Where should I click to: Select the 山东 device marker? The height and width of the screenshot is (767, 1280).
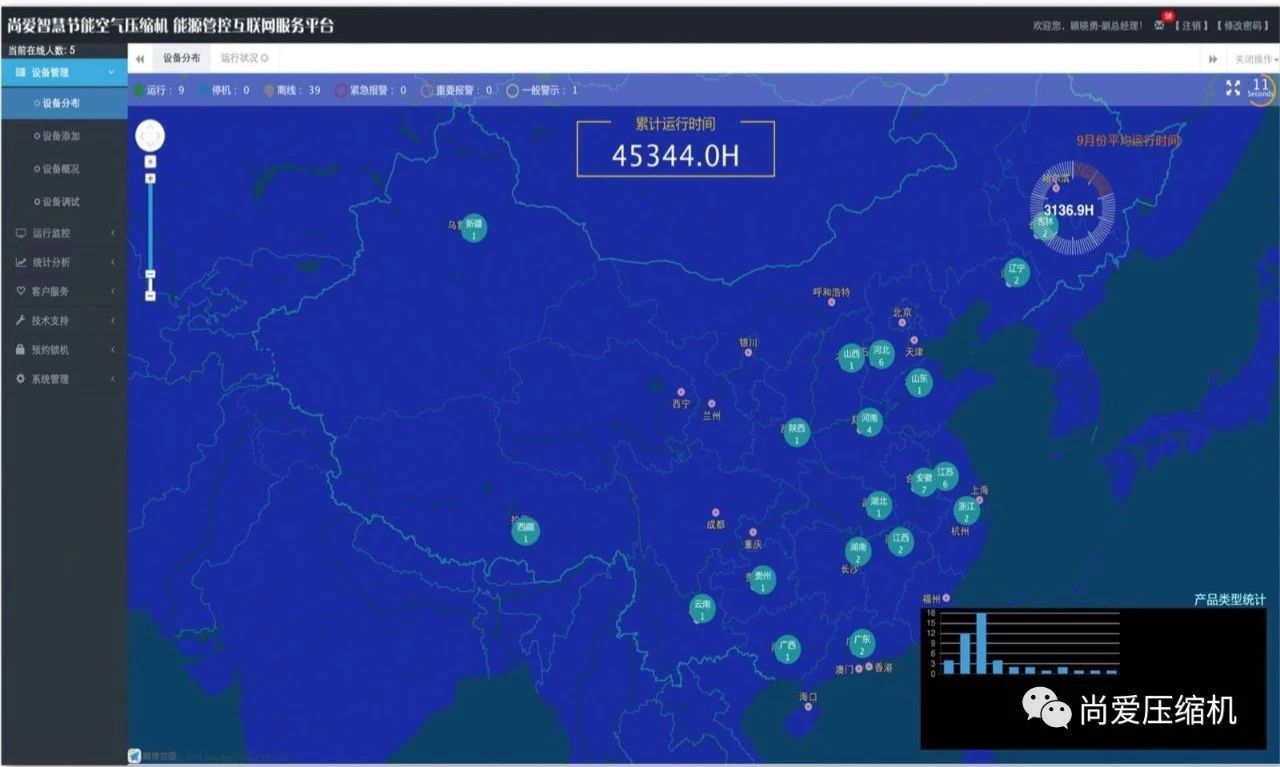(919, 382)
